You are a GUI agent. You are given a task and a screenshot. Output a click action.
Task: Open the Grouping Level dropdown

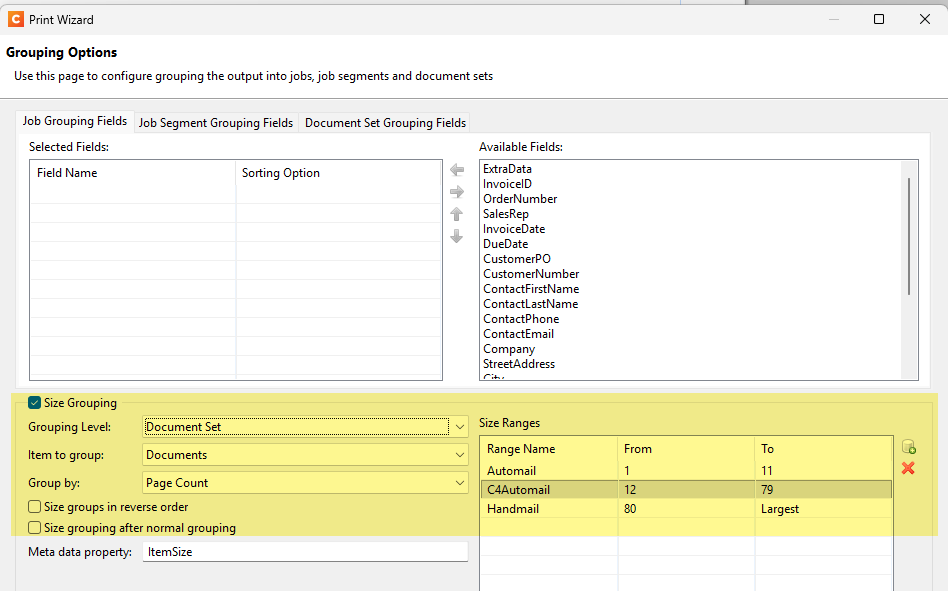[459, 427]
